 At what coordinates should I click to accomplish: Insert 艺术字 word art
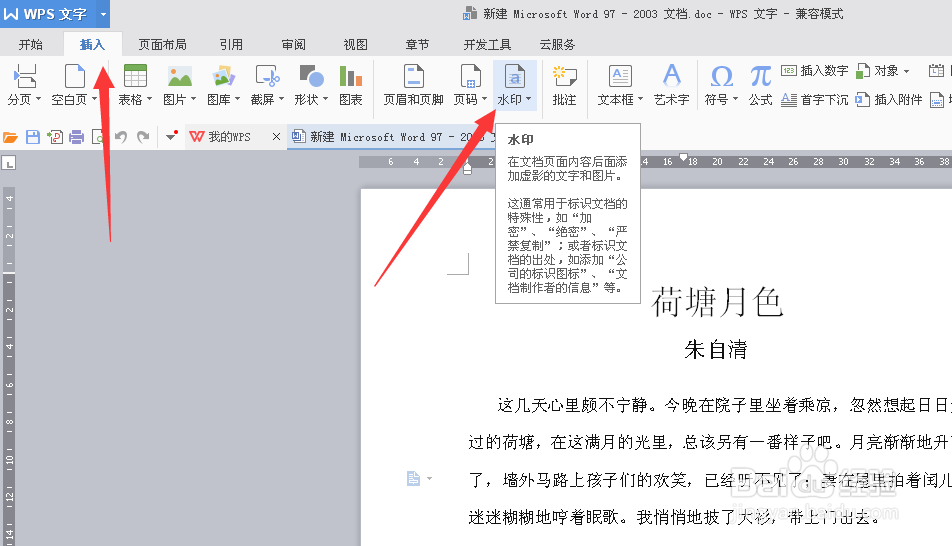click(x=672, y=85)
